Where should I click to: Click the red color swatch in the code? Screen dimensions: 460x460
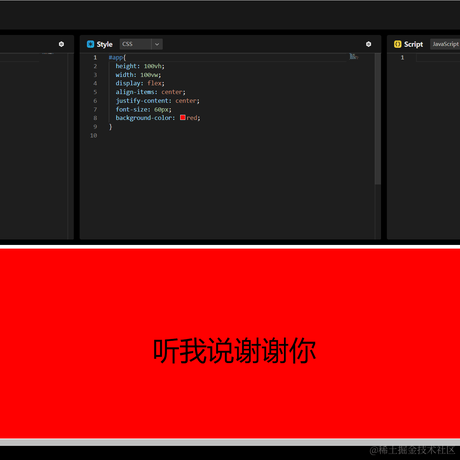[x=183, y=117]
